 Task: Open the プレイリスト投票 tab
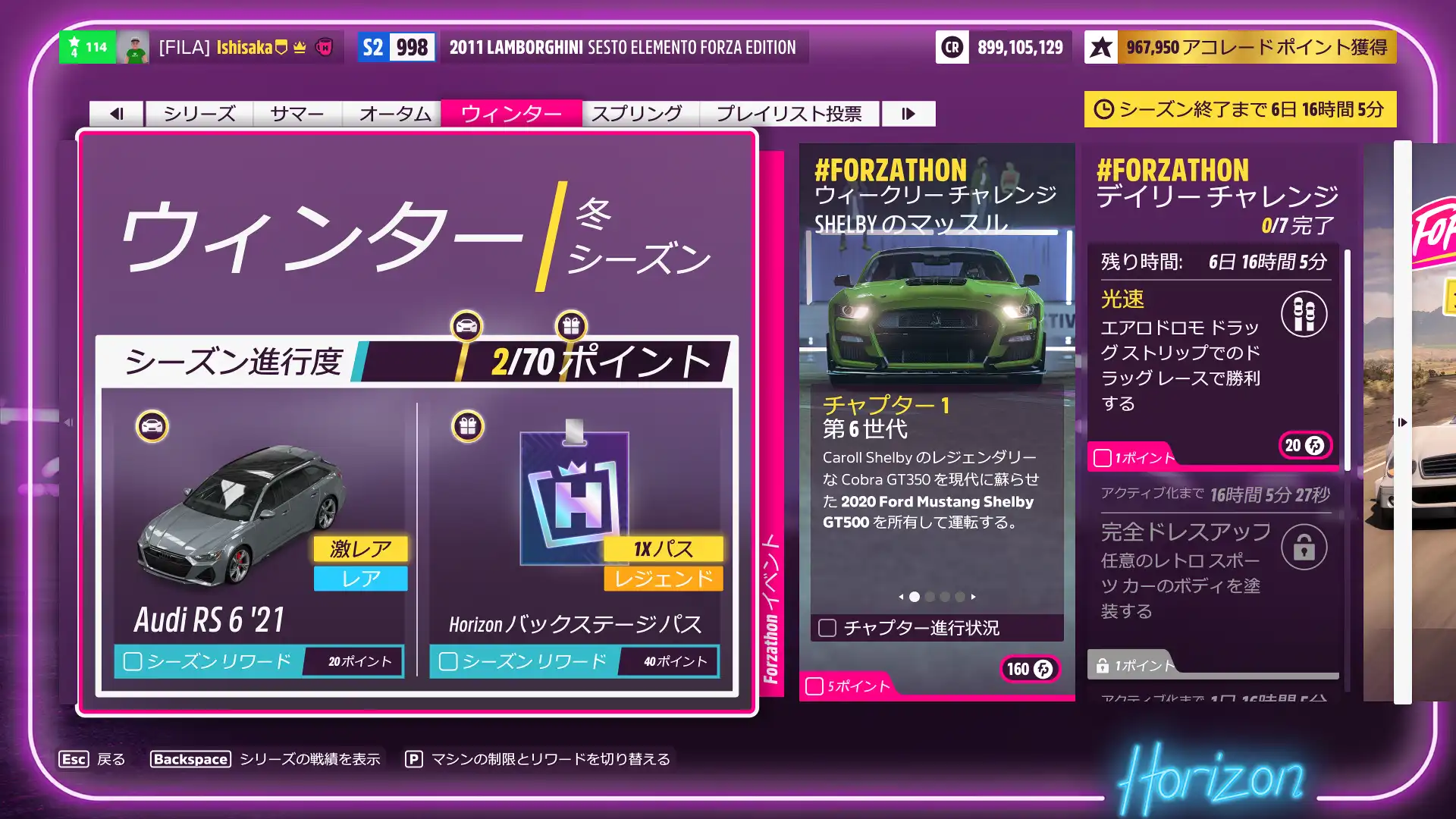point(789,114)
